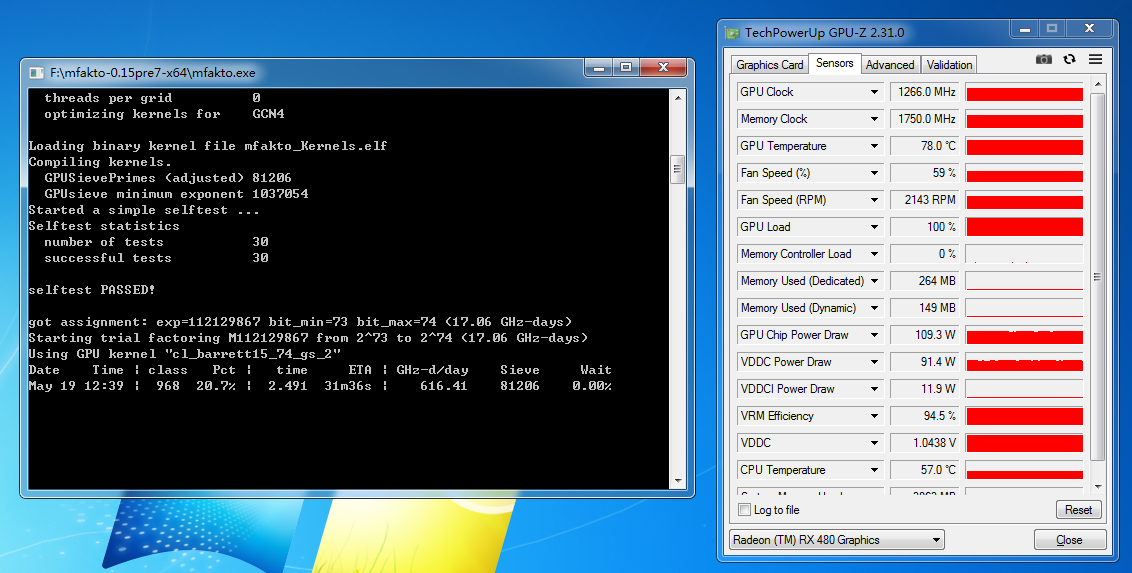
Task: Click the 91.4 W VDDC Power Draw value
Action: [x=925, y=362]
